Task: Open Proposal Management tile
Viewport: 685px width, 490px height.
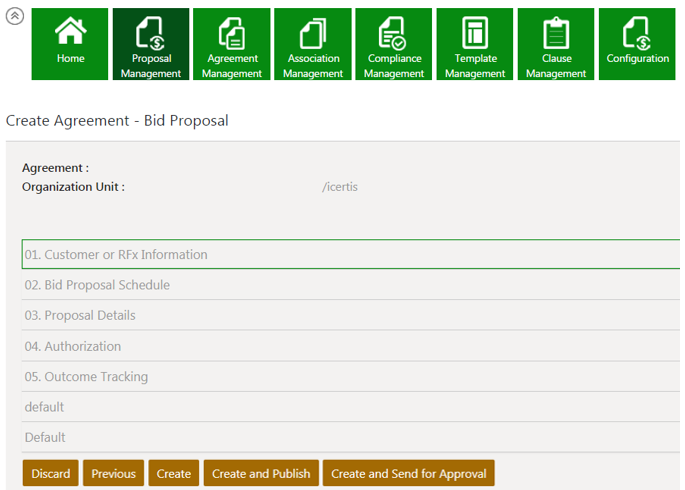Action: click(151, 44)
